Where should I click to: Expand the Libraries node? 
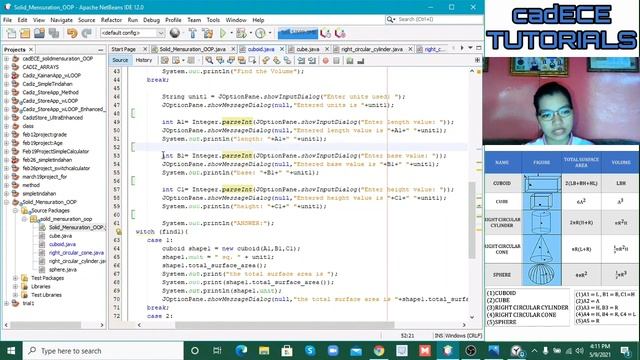16,287
